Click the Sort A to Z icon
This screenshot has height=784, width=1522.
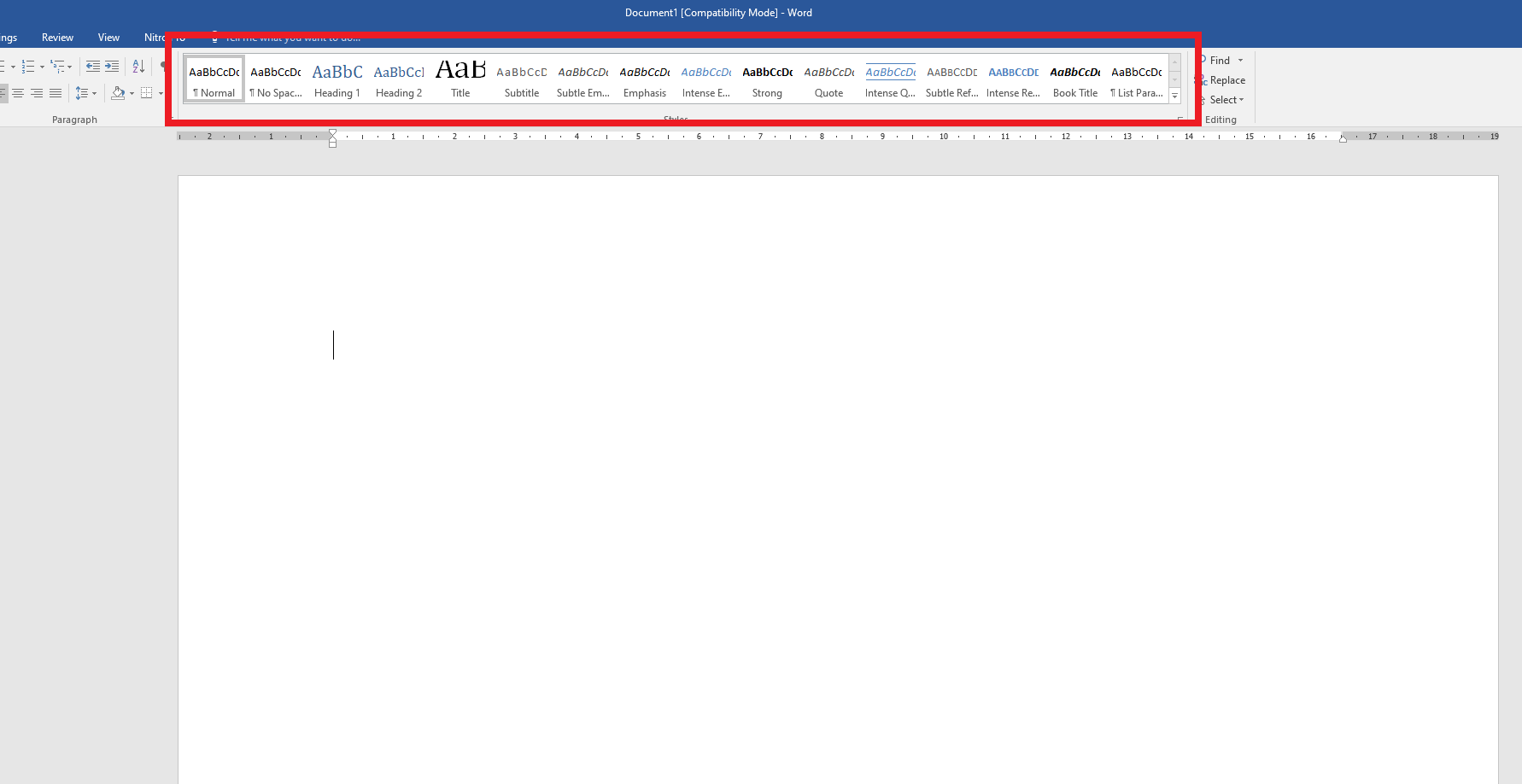138,67
